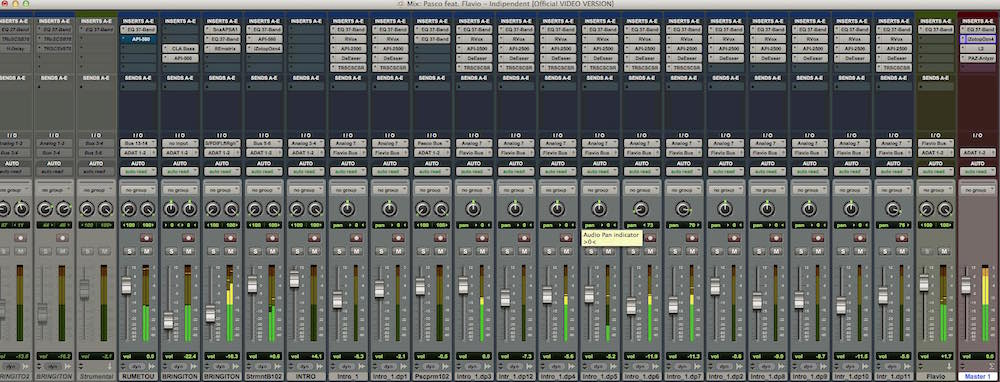Solo the RUMETOU track
Viewport: 1000px width, 382px height.
click(x=129, y=251)
